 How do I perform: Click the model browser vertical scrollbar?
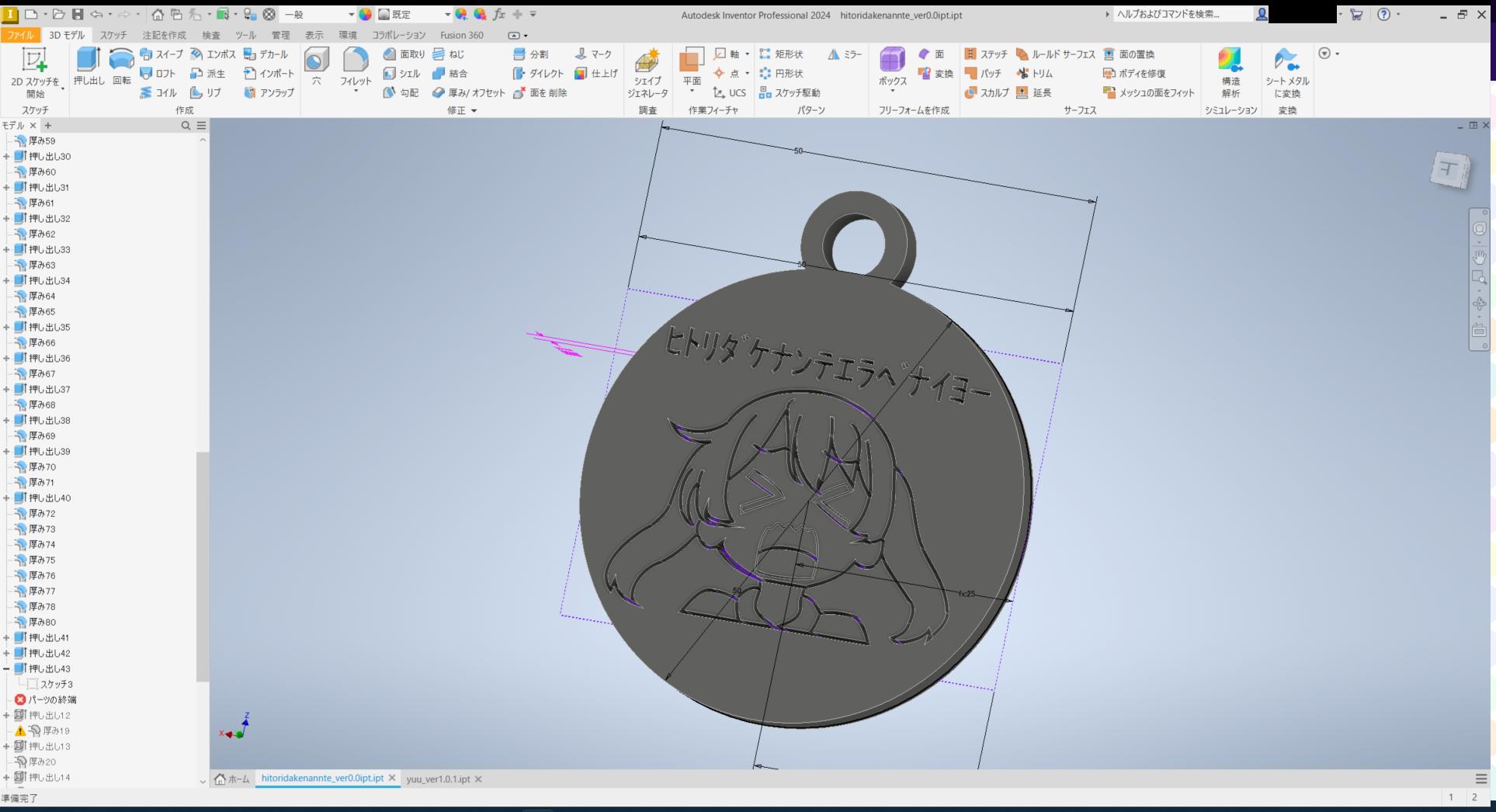pyautogui.click(x=203, y=567)
